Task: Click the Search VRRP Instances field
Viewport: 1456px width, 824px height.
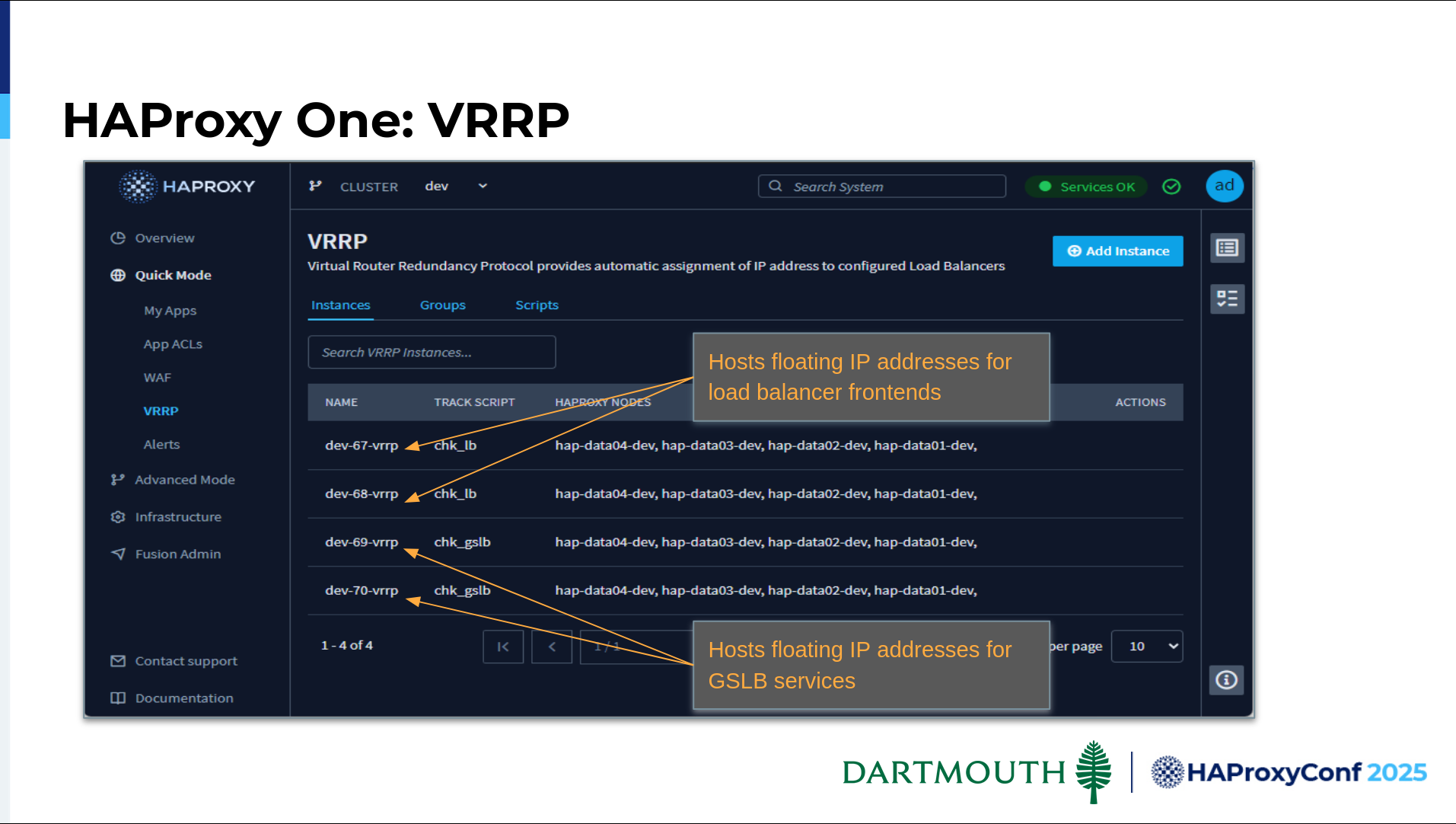Action: click(x=432, y=353)
